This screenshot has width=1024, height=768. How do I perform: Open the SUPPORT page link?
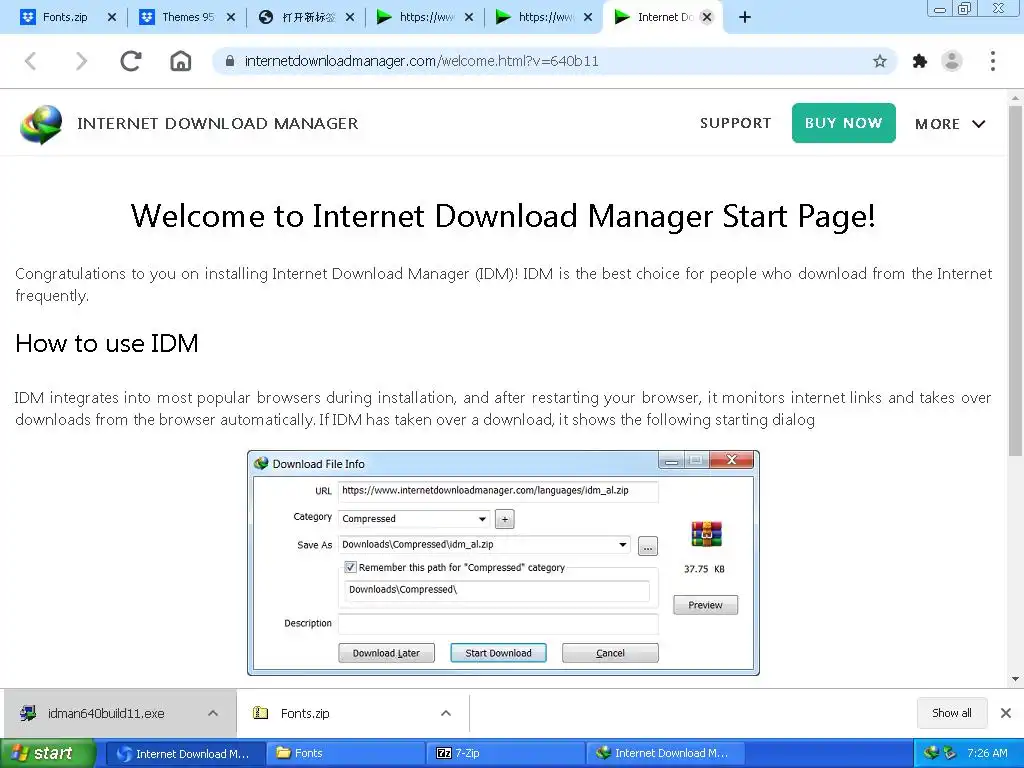[735, 123]
